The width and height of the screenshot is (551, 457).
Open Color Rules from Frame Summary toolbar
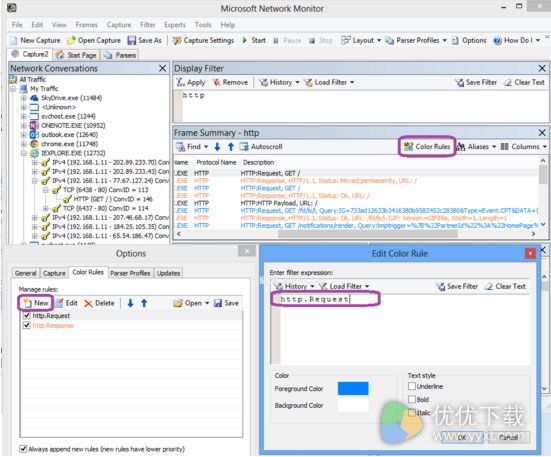[427, 146]
